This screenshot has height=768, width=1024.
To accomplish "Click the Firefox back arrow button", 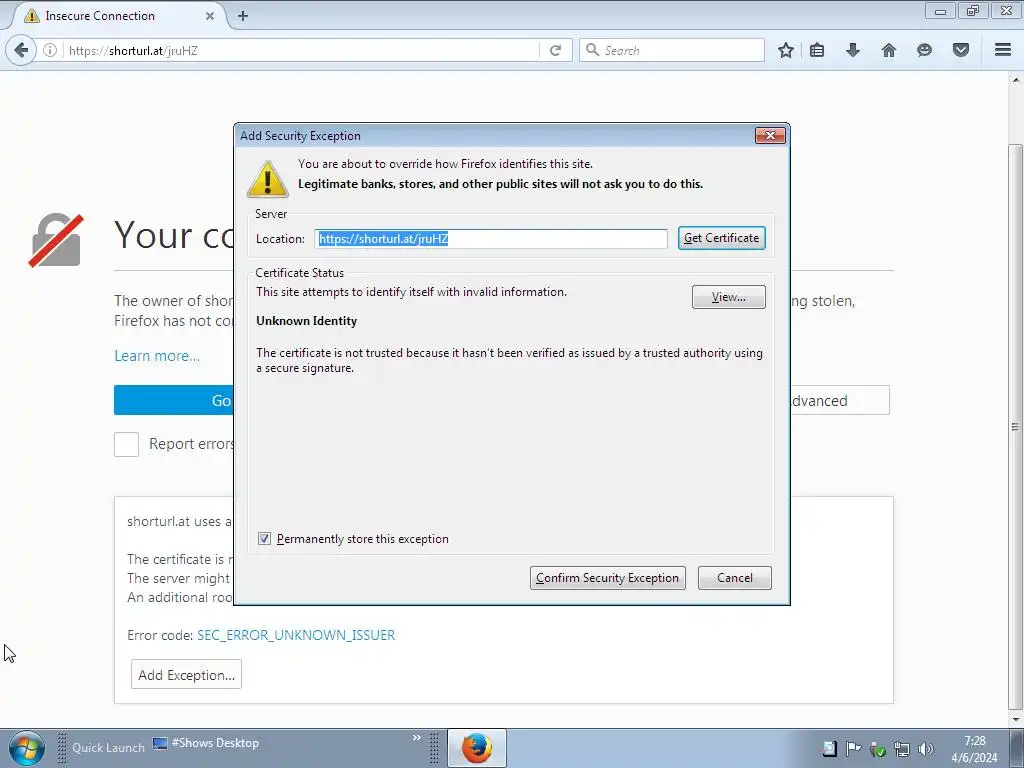I will click(x=21, y=50).
